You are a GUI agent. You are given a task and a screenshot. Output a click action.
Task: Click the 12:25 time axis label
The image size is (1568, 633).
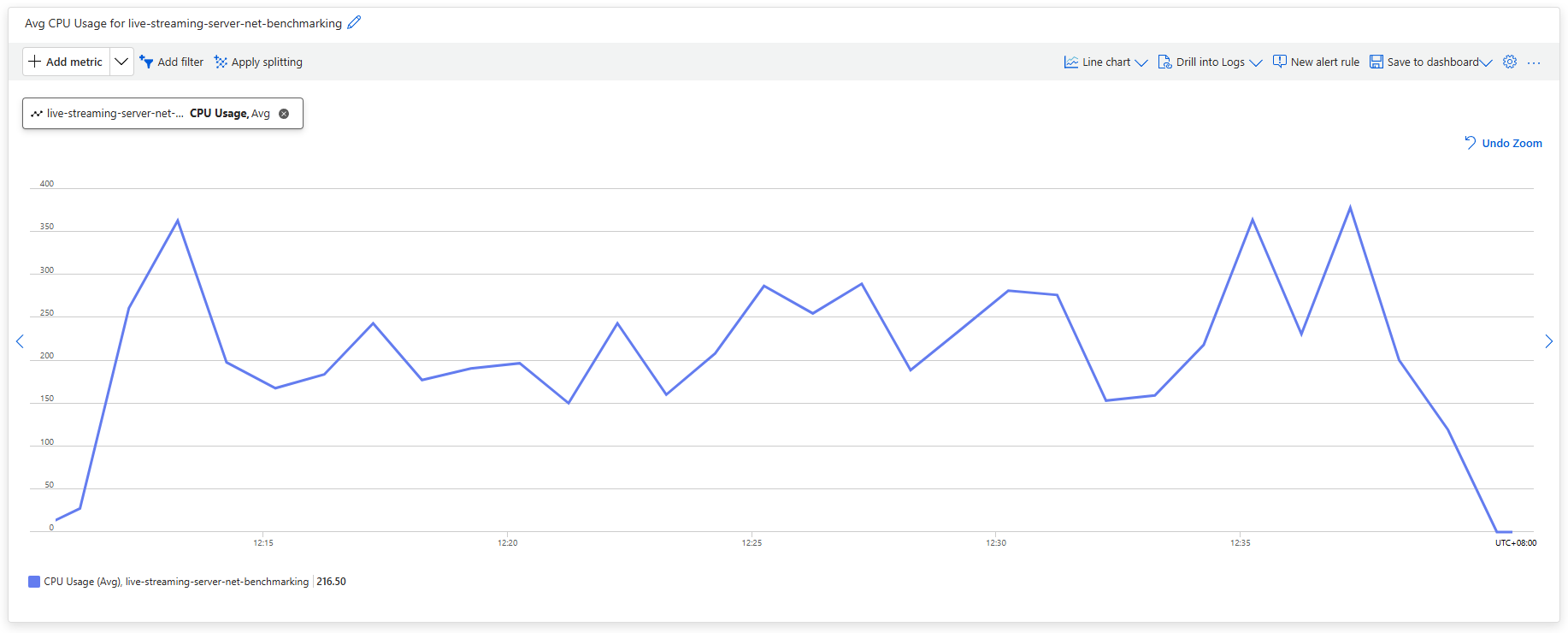752,543
